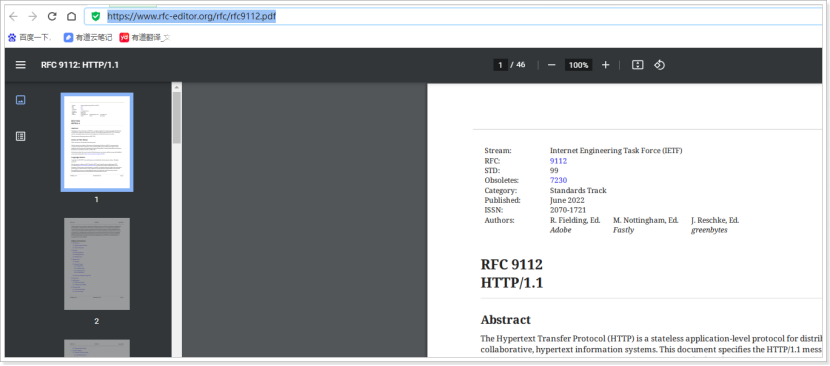
Task: Click the green security shield icon
Action: click(x=96, y=16)
